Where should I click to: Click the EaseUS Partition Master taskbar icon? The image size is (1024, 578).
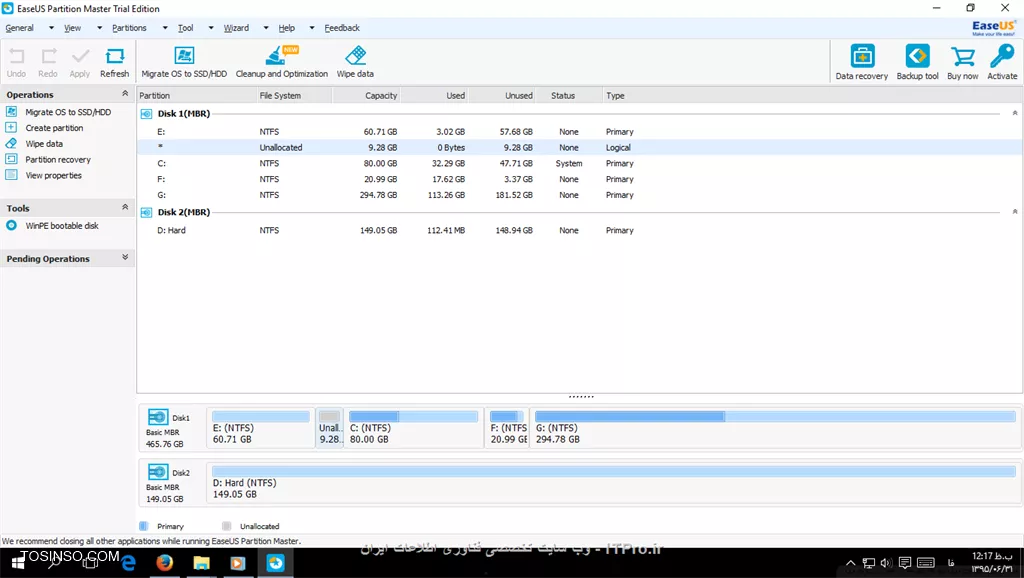(x=275, y=562)
